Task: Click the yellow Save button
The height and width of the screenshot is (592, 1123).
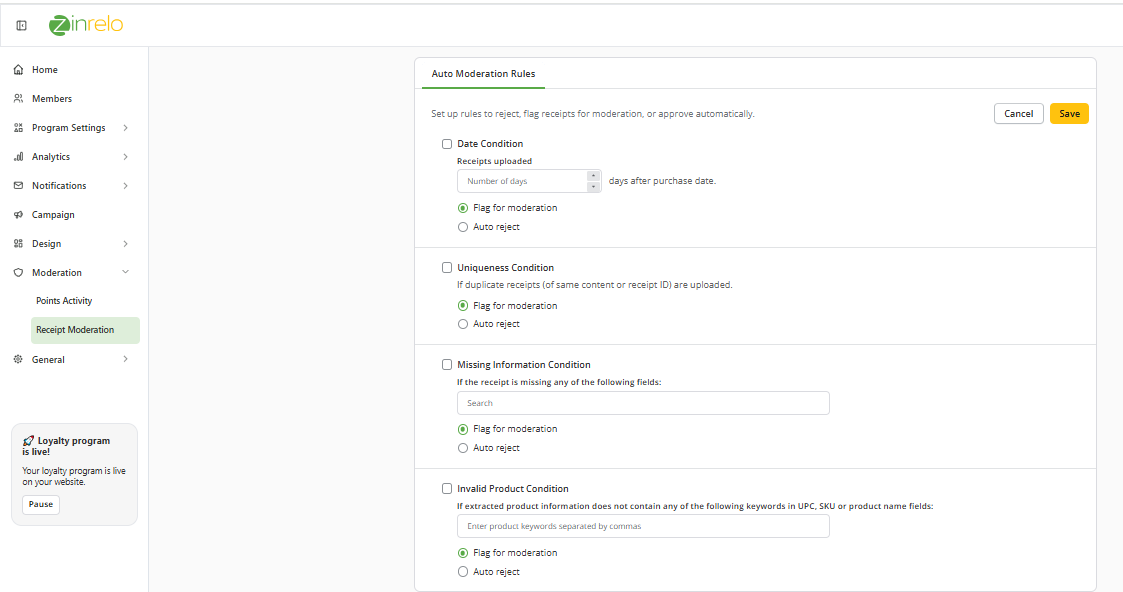Action: (1069, 114)
